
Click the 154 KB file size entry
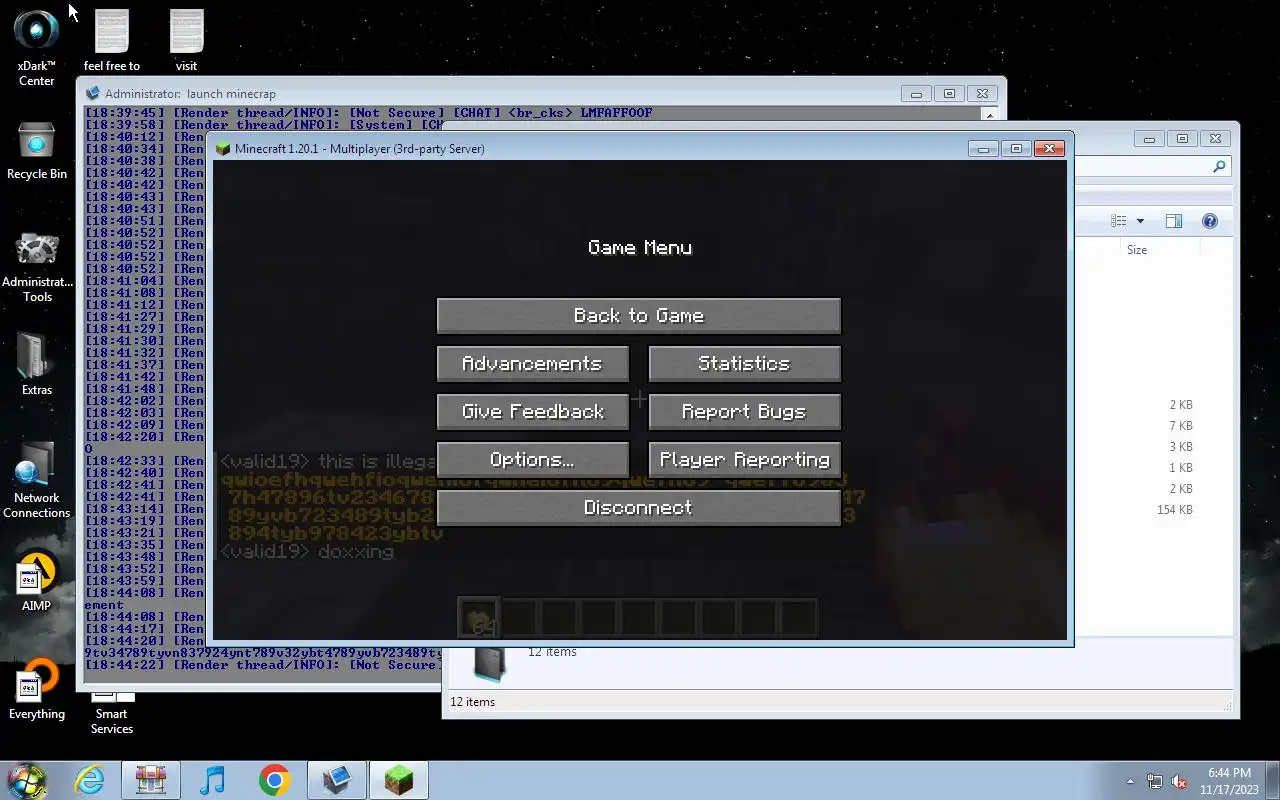tap(1174, 510)
